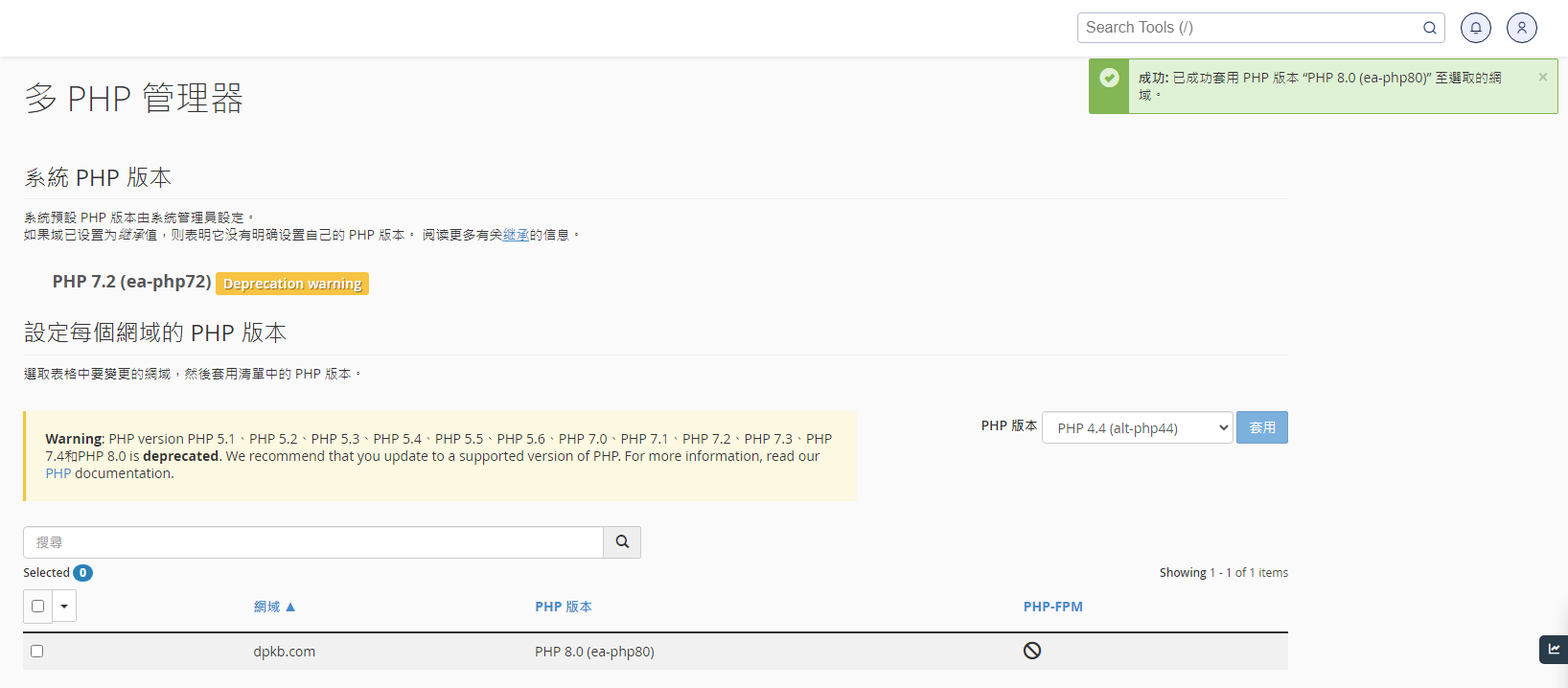Screen dimensions: 1568x688
Task: Open the user account icon
Action: click(x=1521, y=28)
